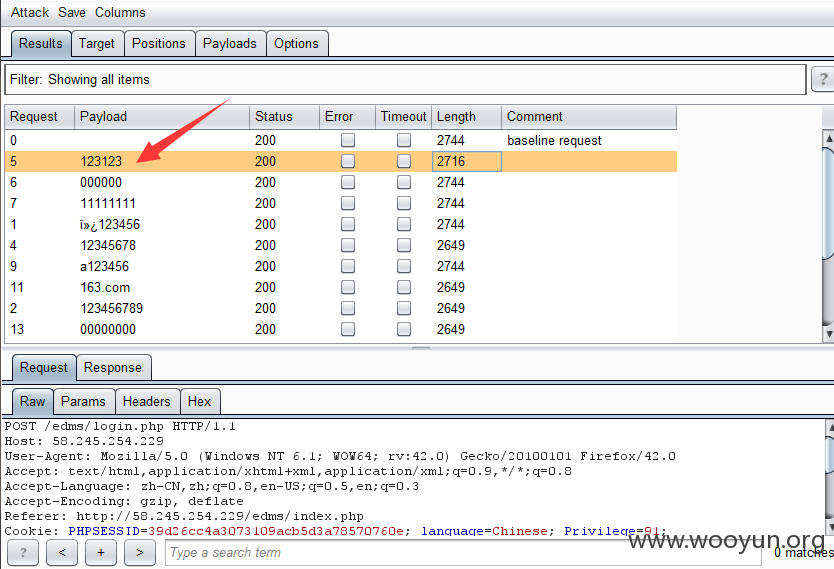
Task: Sort by the Error column header
Action: tap(348, 117)
